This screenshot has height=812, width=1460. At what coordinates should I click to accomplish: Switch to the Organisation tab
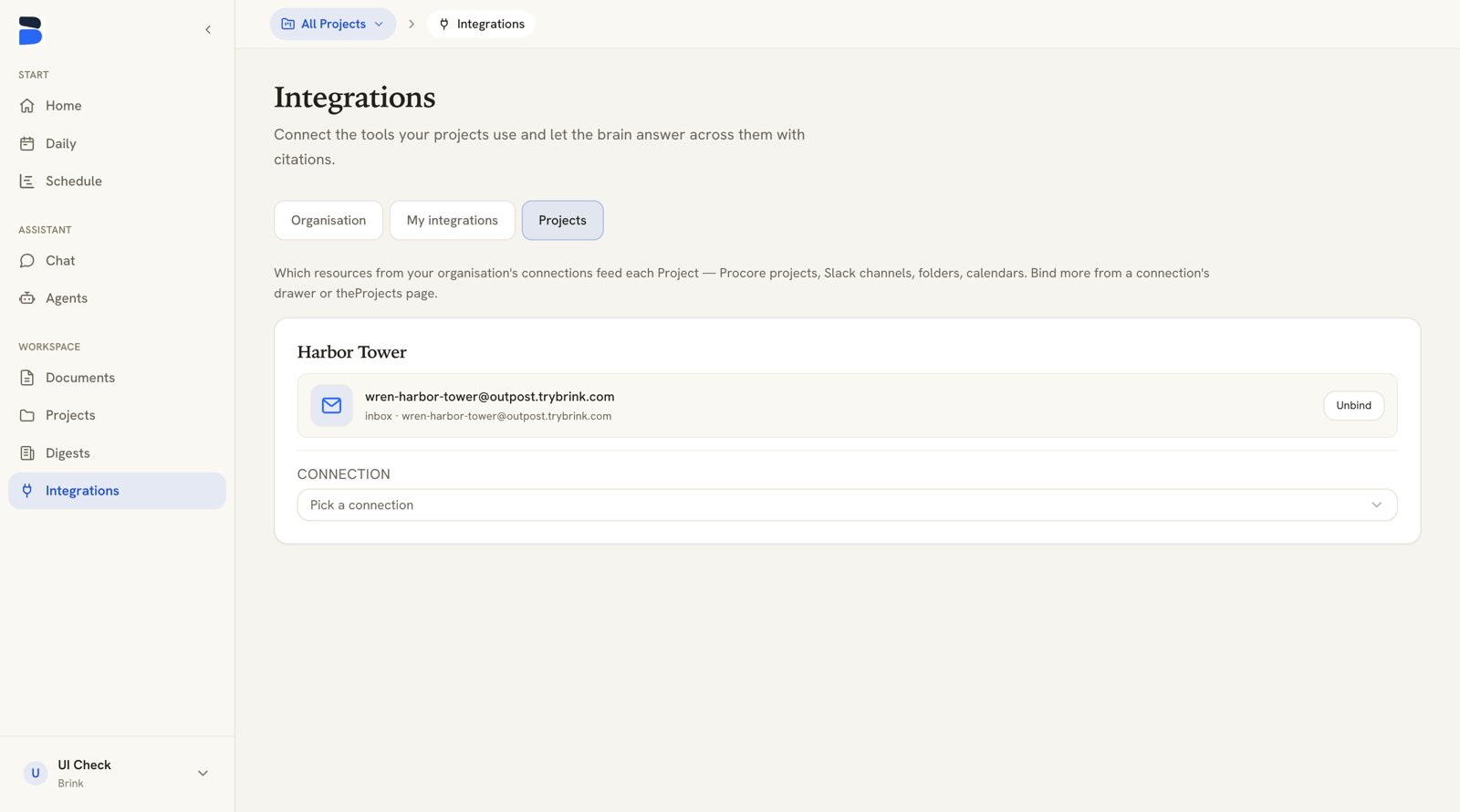click(328, 220)
